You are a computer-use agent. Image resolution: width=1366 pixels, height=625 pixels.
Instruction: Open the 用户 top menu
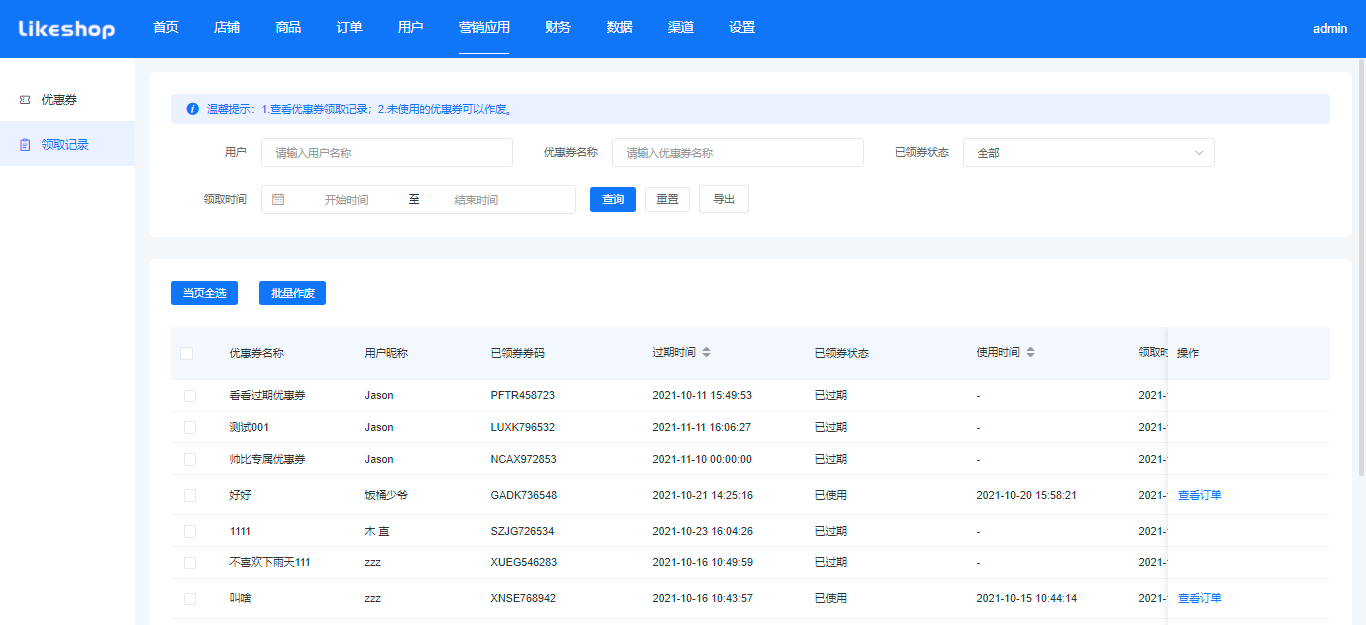(411, 28)
